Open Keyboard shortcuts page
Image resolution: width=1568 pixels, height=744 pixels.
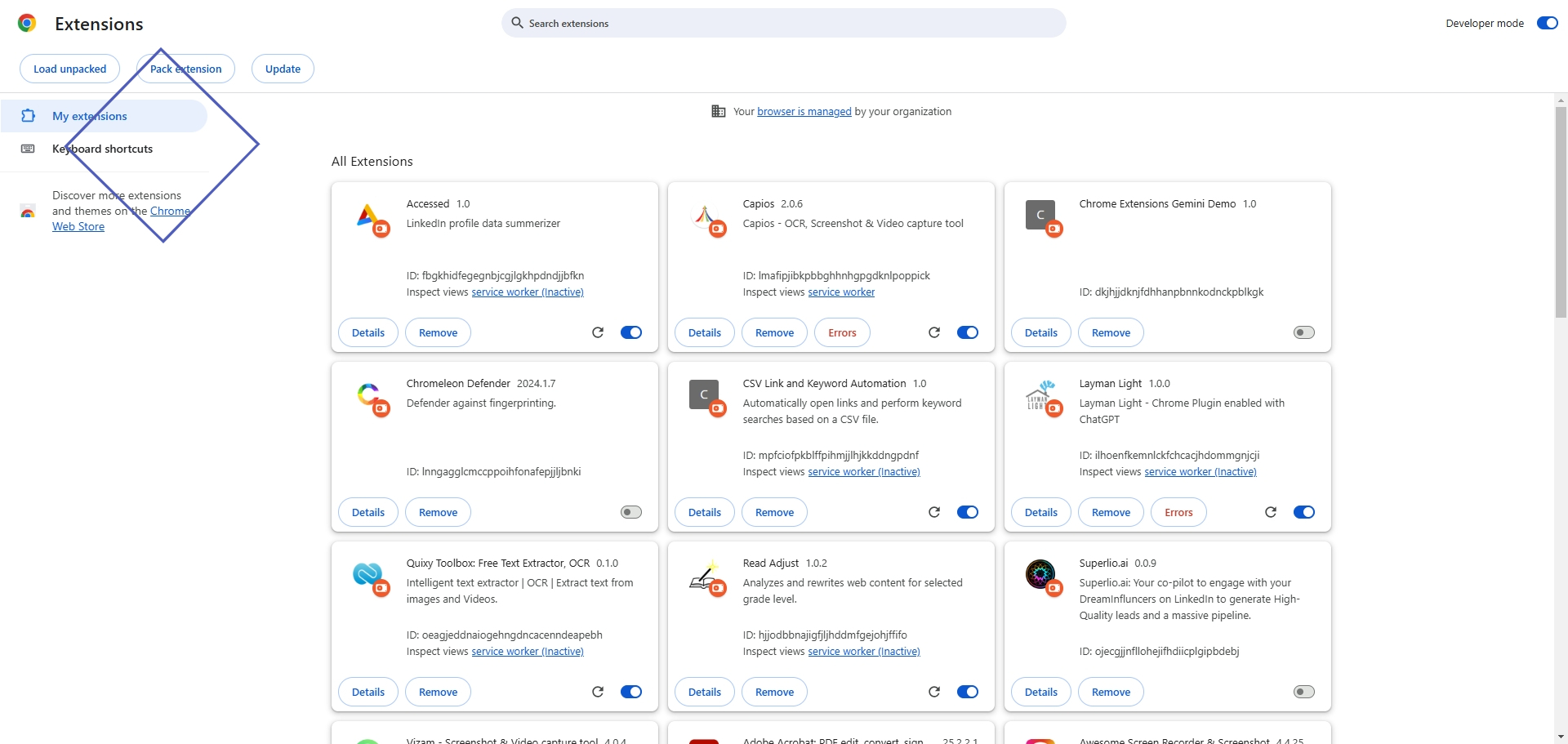104,149
